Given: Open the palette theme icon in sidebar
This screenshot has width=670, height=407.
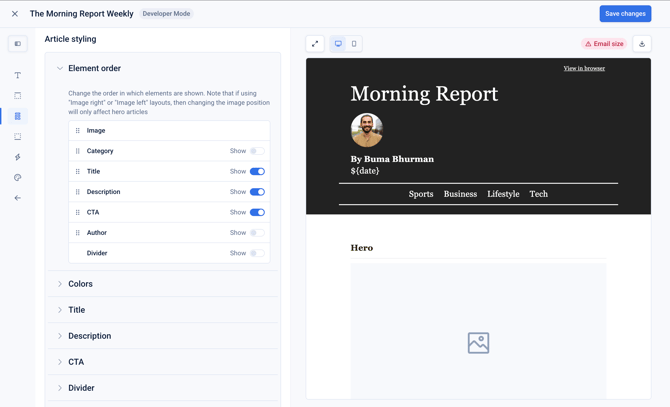Looking at the screenshot, I should [x=18, y=178].
